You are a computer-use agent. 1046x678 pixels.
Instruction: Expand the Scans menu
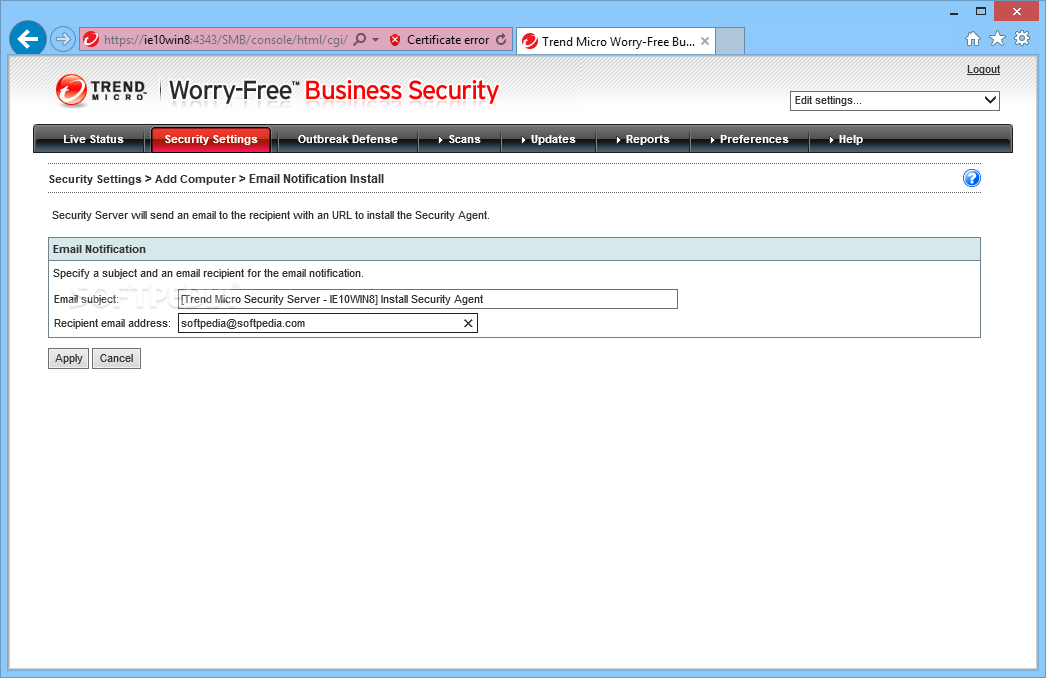[460, 139]
